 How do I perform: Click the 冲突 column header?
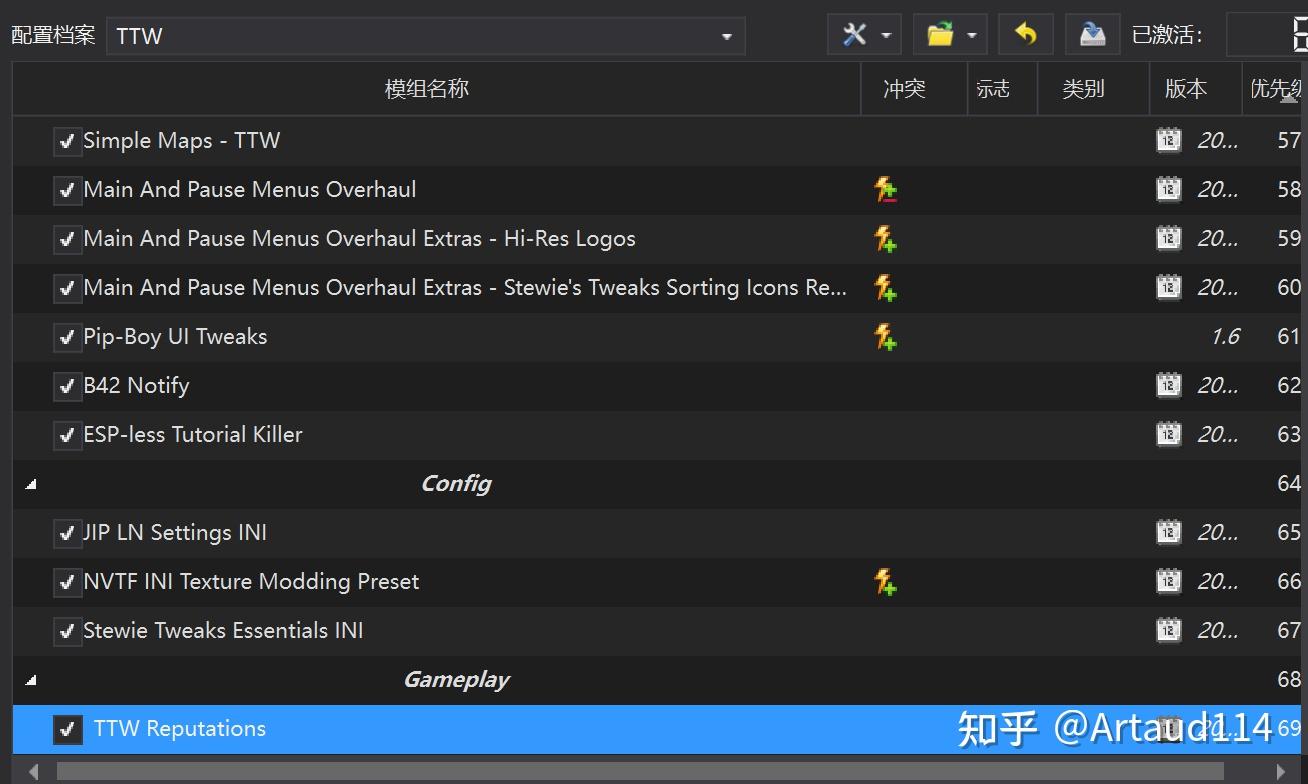903,88
